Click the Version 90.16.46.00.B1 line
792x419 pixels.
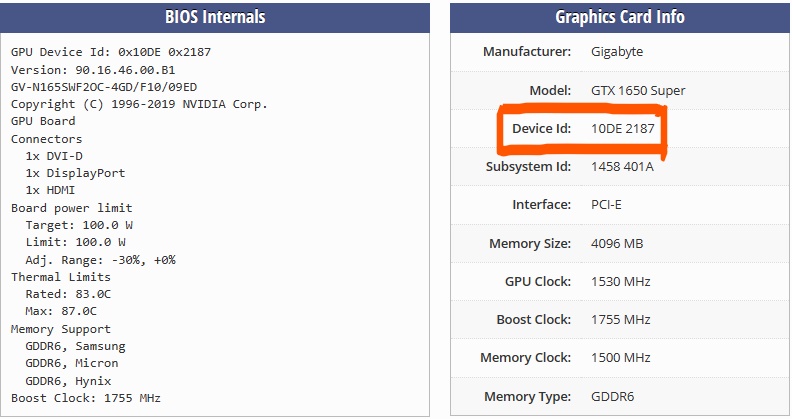(x=93, y=69)
